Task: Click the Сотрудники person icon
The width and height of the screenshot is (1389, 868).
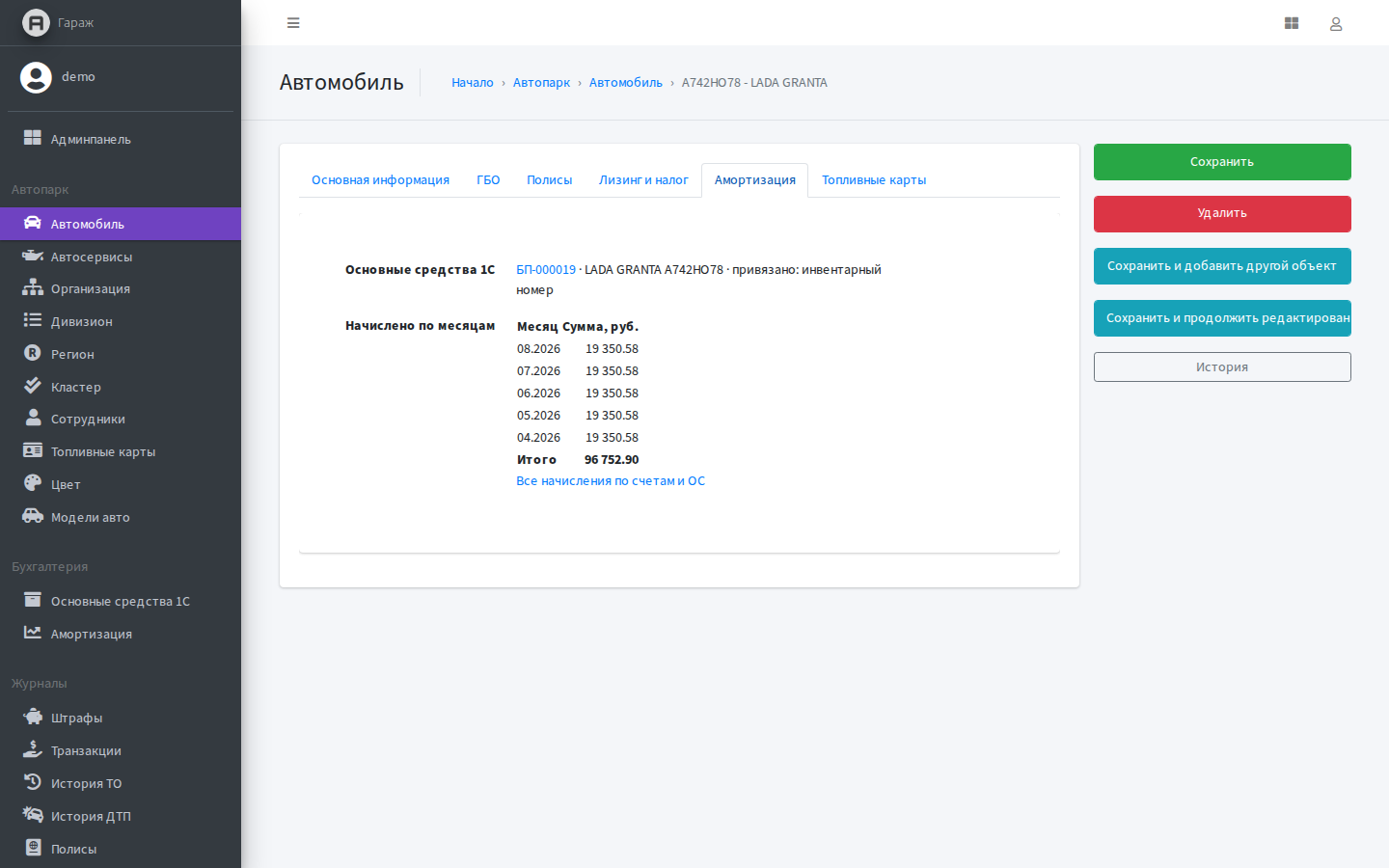Action: pyautogui.click(x=33, y=418)
